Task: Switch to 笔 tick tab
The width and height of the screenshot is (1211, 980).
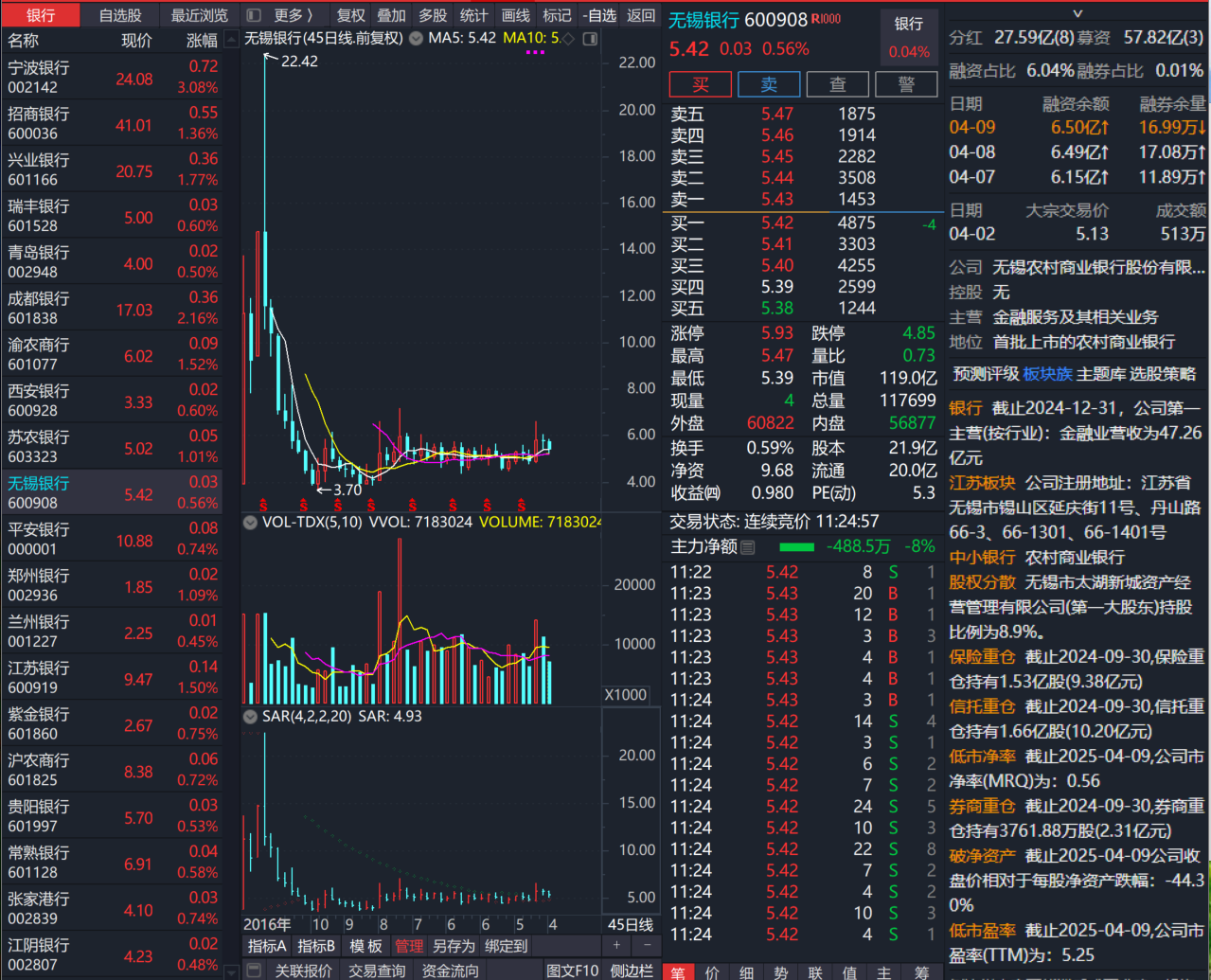Action: click(678, 971)
